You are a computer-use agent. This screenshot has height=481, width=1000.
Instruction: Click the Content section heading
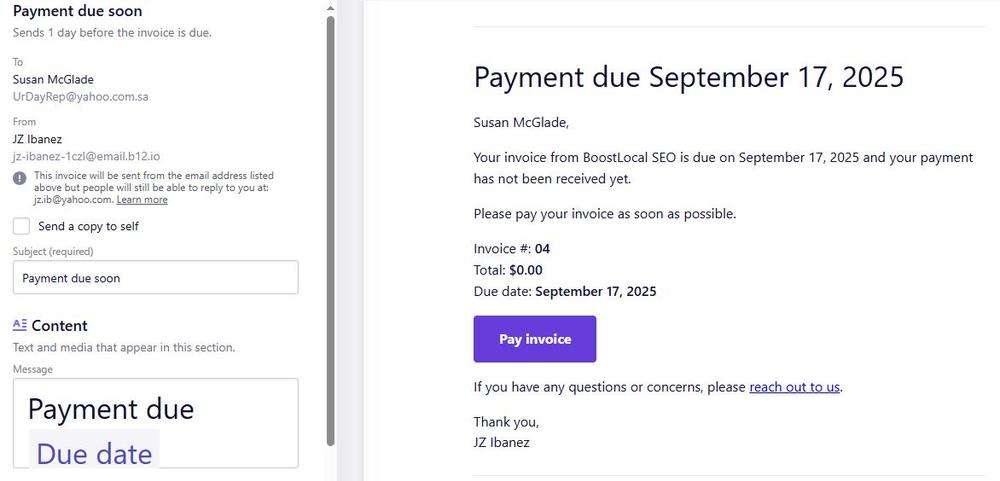[x=59, y=326]
